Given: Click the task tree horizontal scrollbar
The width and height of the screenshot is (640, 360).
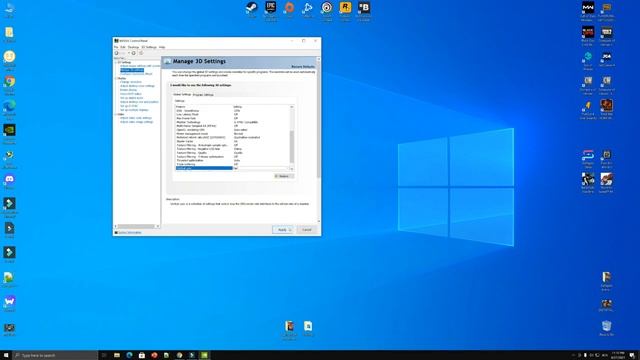Looking at the screenshot, I should click(x=136, y=226).
